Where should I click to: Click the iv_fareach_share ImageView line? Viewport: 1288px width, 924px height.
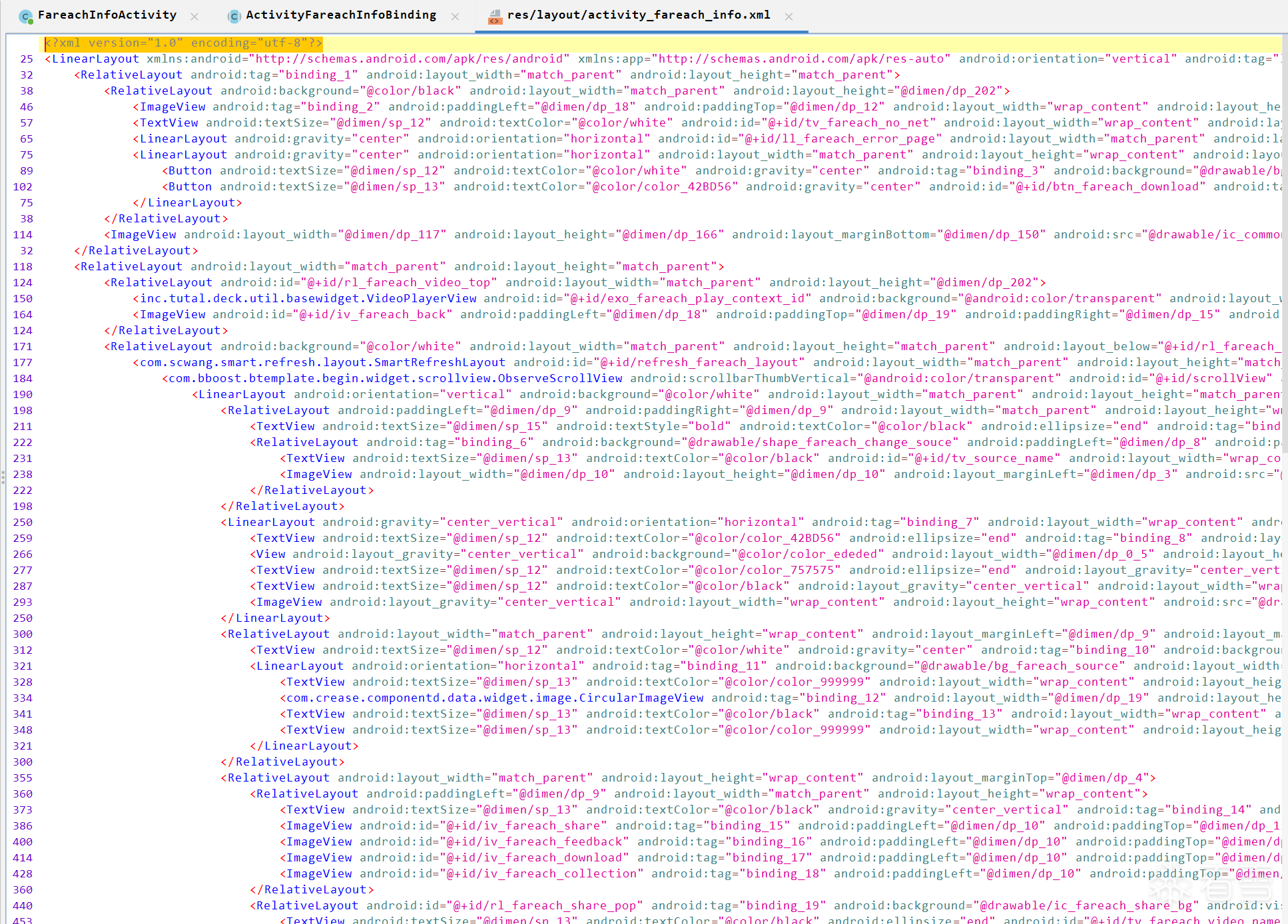pos(781,826)
